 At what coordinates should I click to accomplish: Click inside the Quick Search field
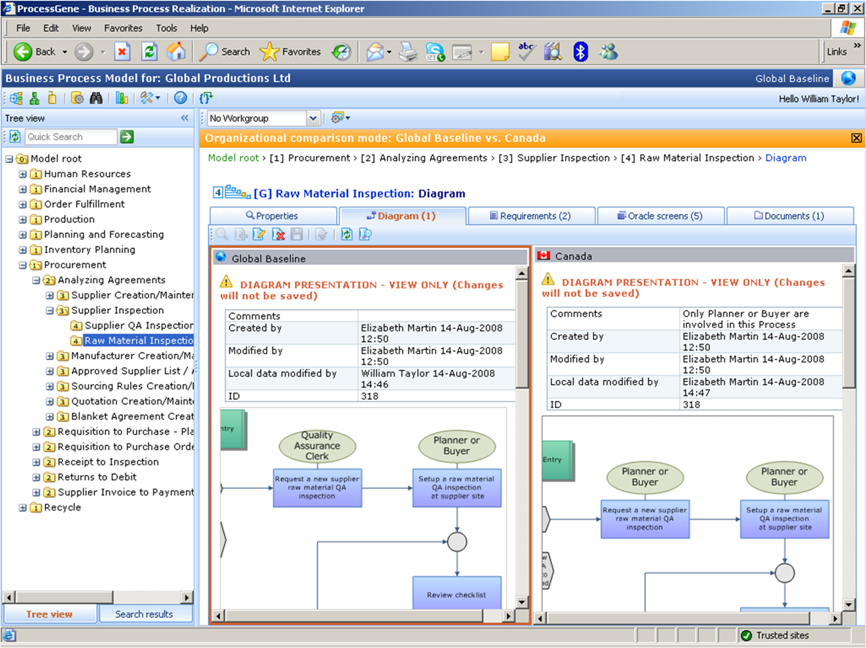pos(70,137)
